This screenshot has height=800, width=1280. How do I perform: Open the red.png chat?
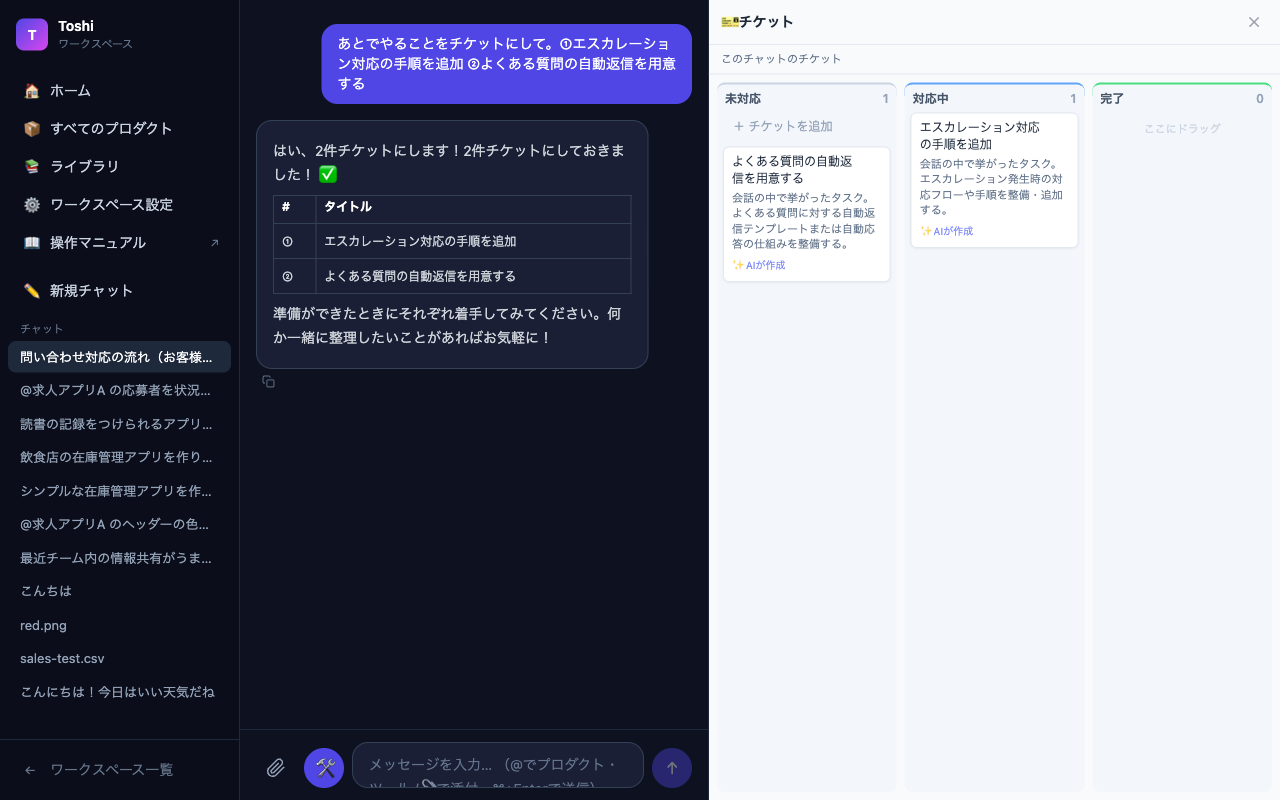pos(120,625)
